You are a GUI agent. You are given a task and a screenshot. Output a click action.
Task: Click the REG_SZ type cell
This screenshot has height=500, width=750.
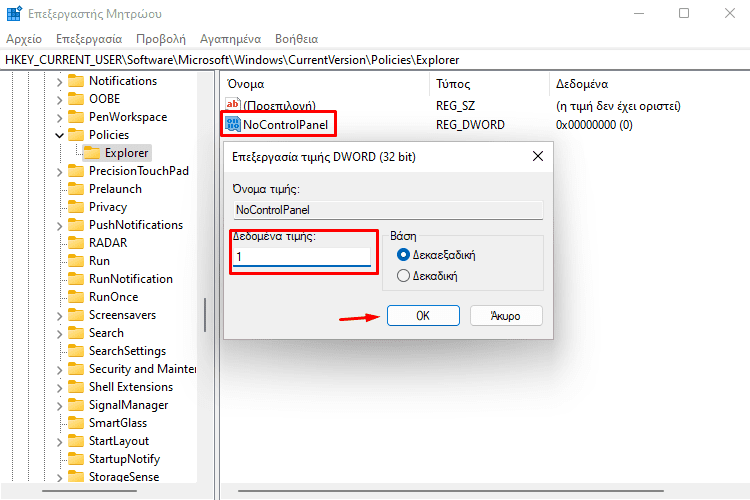pos(455,106)
